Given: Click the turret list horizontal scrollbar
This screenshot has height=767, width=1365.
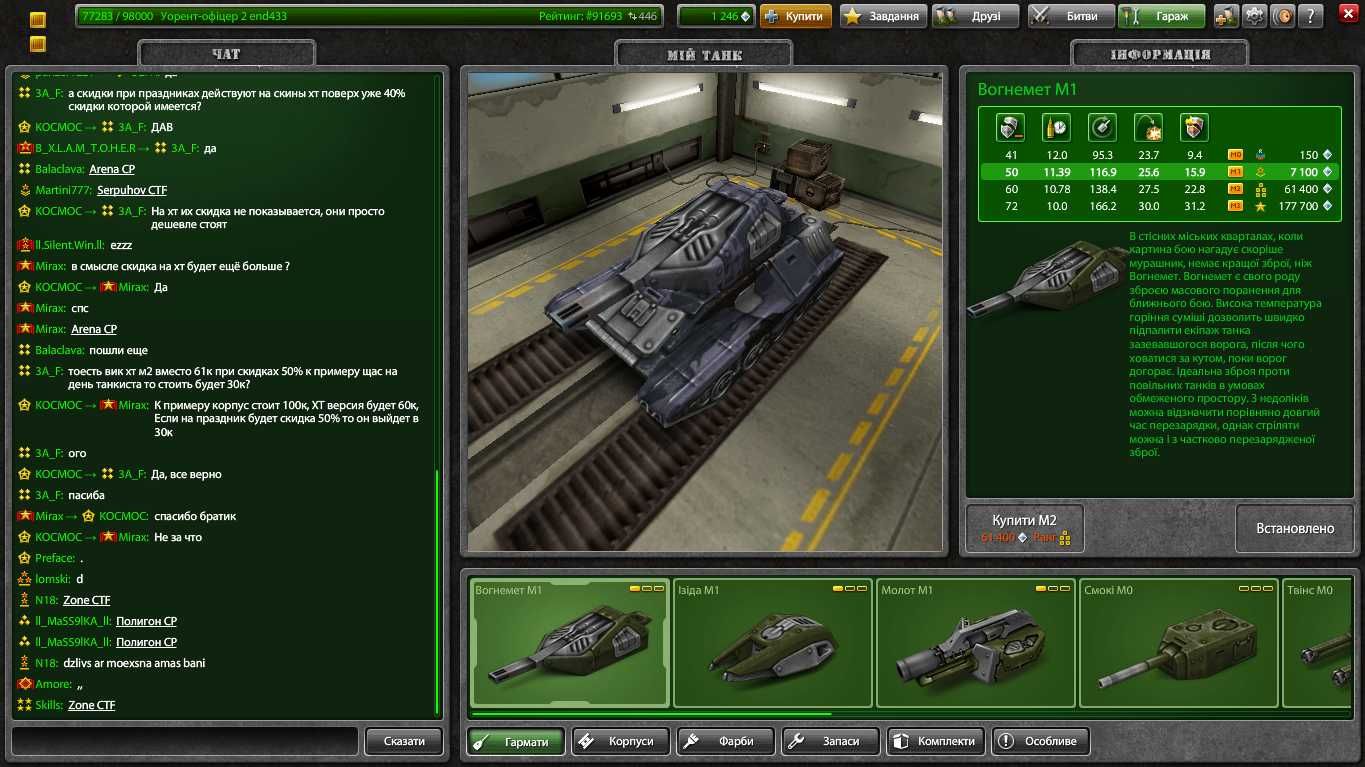Looking at the screenshot, I should pos(651,714).
